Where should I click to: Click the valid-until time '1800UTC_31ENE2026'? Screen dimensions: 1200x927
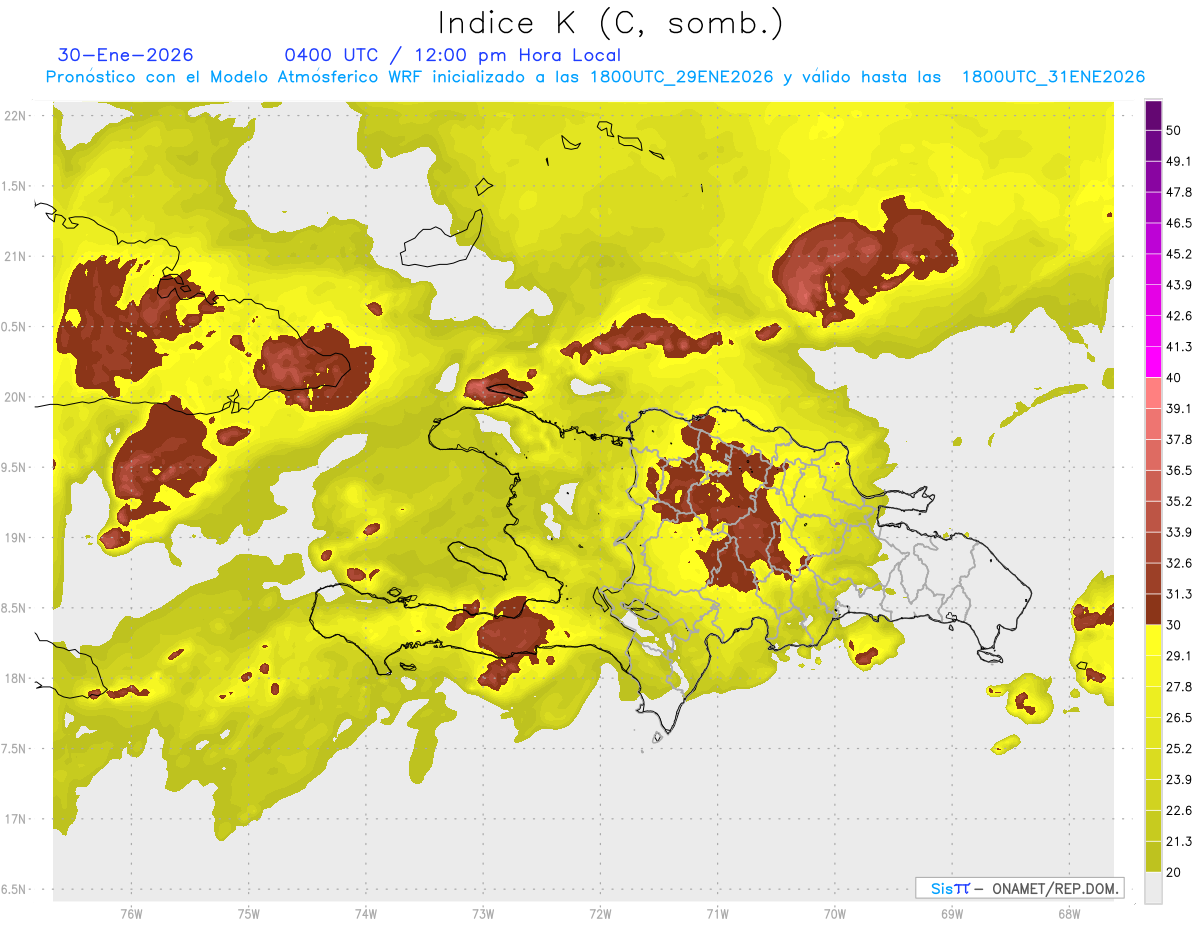click(1053, 77)
